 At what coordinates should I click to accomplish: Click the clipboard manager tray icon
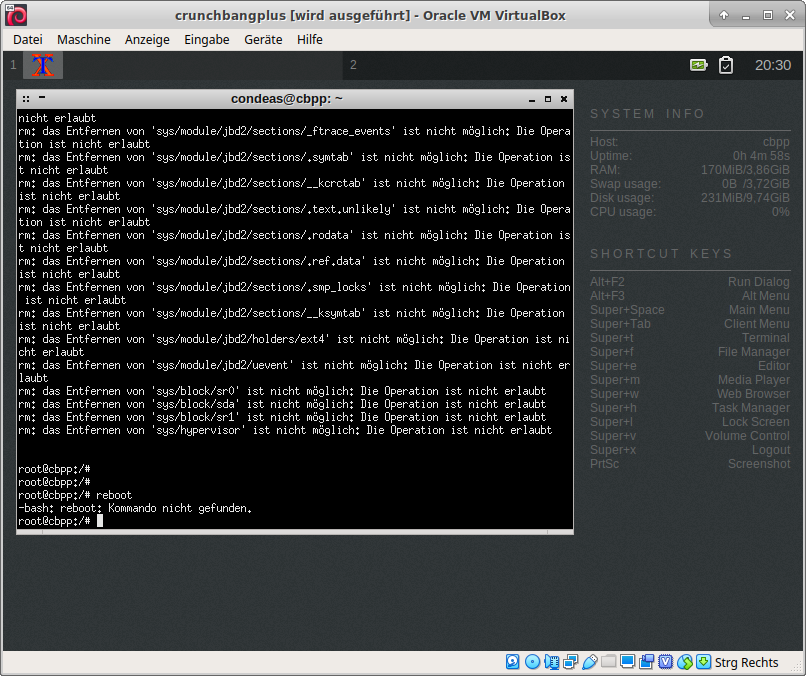click(726, 65)
